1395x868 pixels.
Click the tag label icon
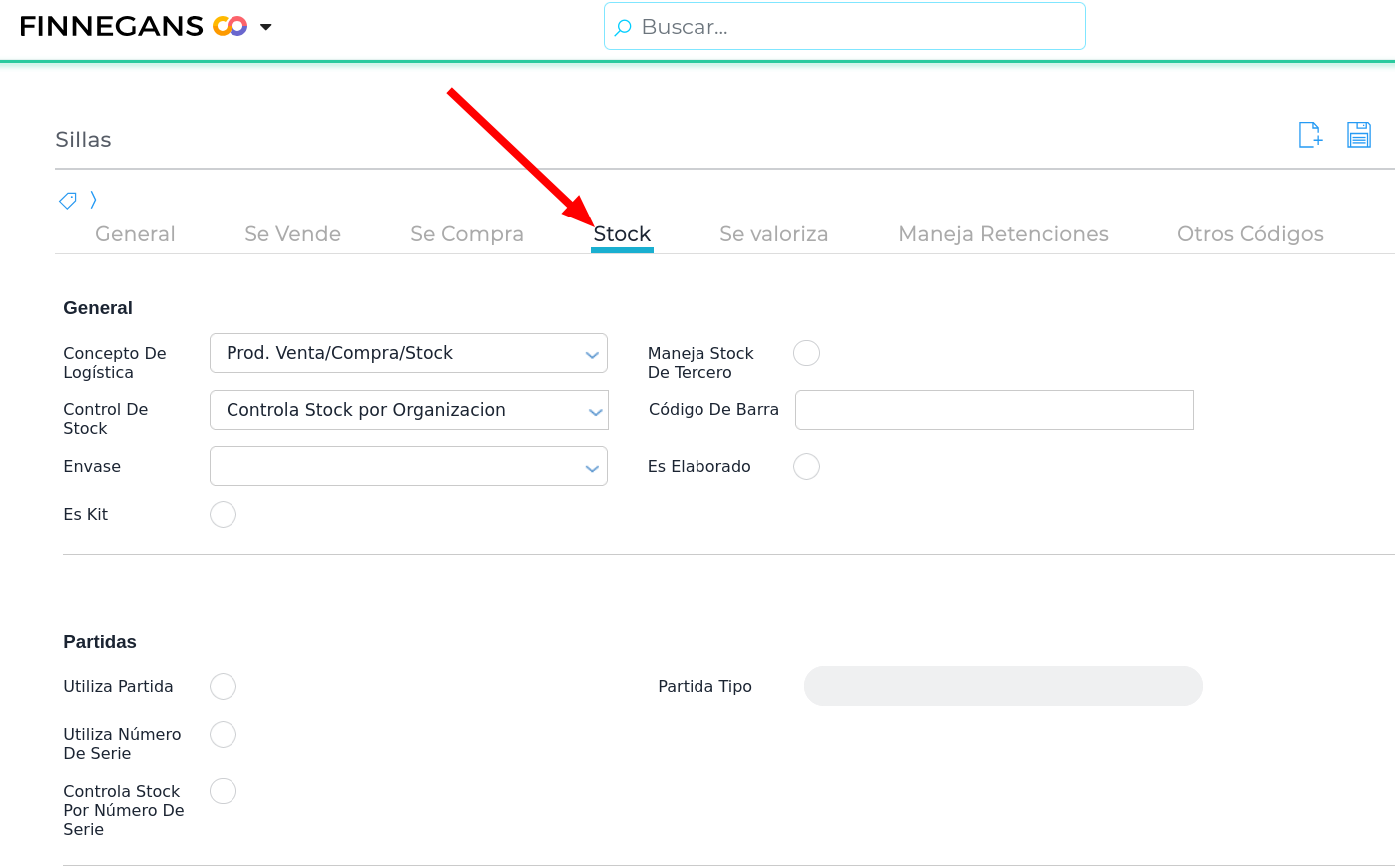point(68,201)
